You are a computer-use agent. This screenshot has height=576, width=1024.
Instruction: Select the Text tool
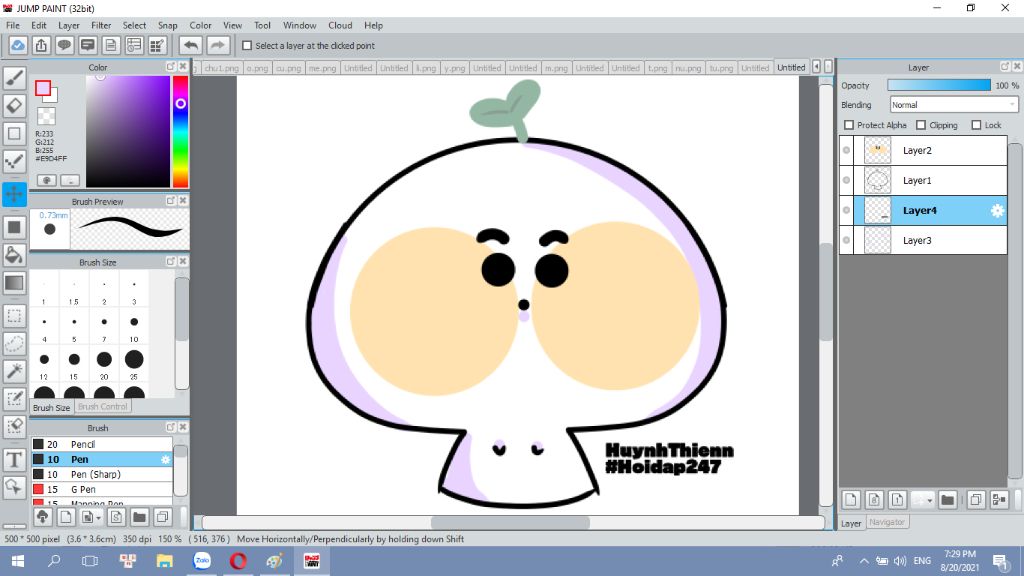14,460
